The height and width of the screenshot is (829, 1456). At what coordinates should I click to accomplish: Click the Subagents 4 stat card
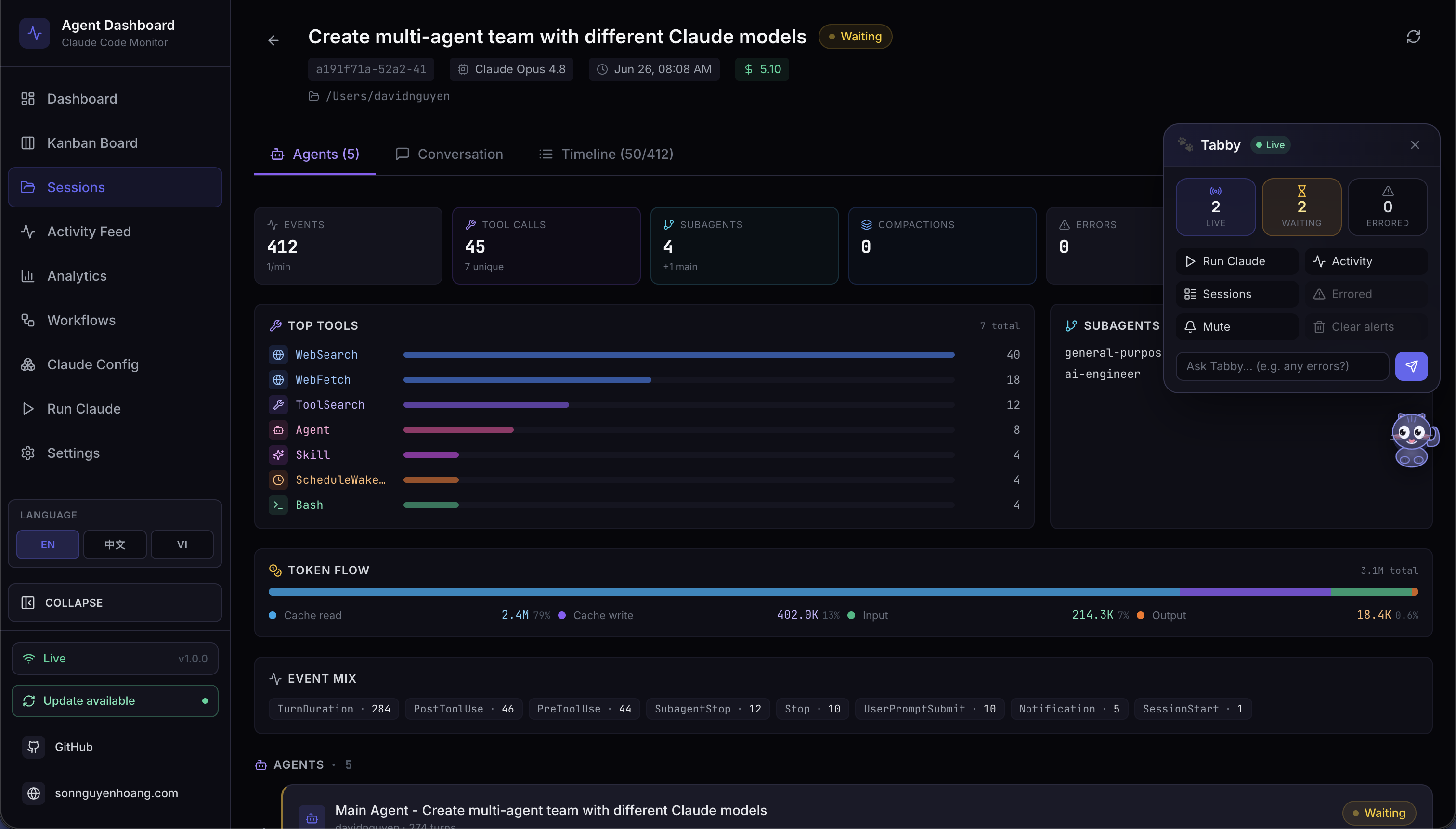pyautogui.click(x=744, y=246)
